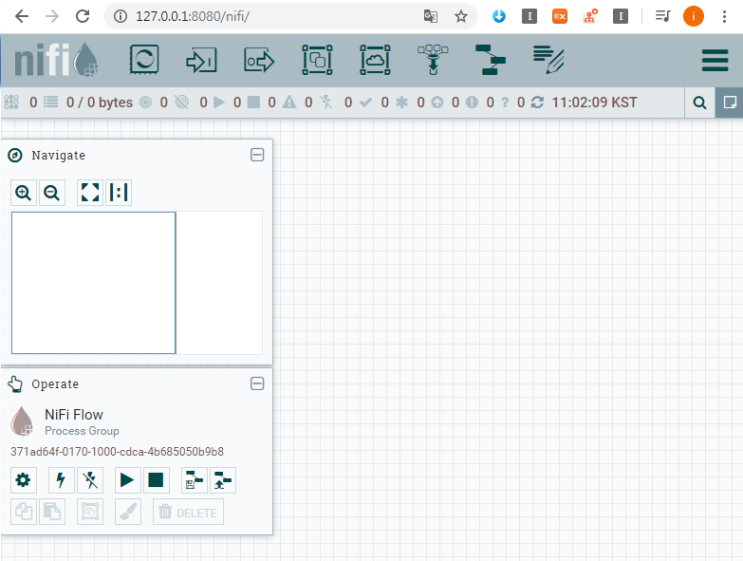Zoom in on the canvas
Image resolution: width=743 pixels, height=561 pixels.
click(23, 193)
